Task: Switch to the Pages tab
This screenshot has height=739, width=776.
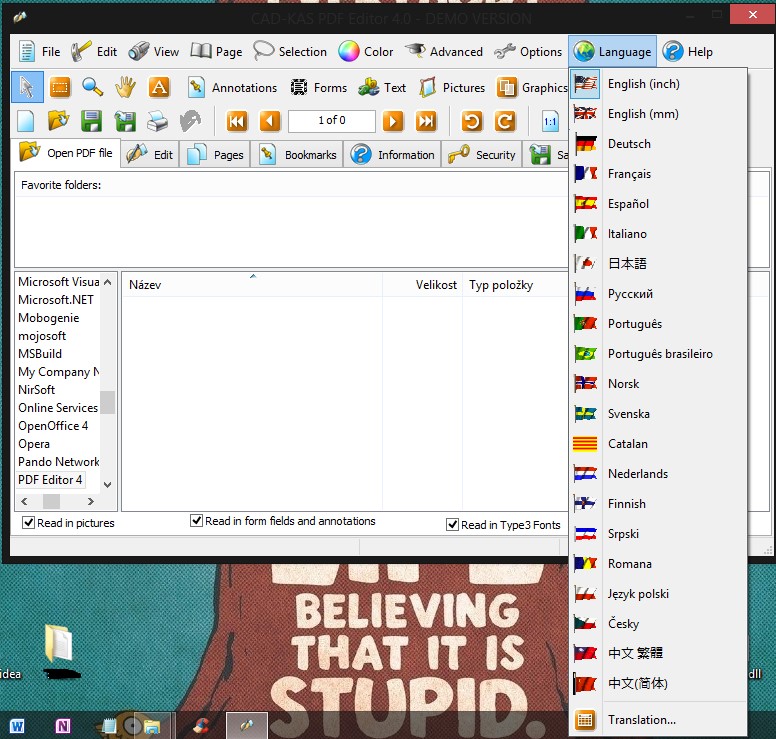Action: coord(215,155)
